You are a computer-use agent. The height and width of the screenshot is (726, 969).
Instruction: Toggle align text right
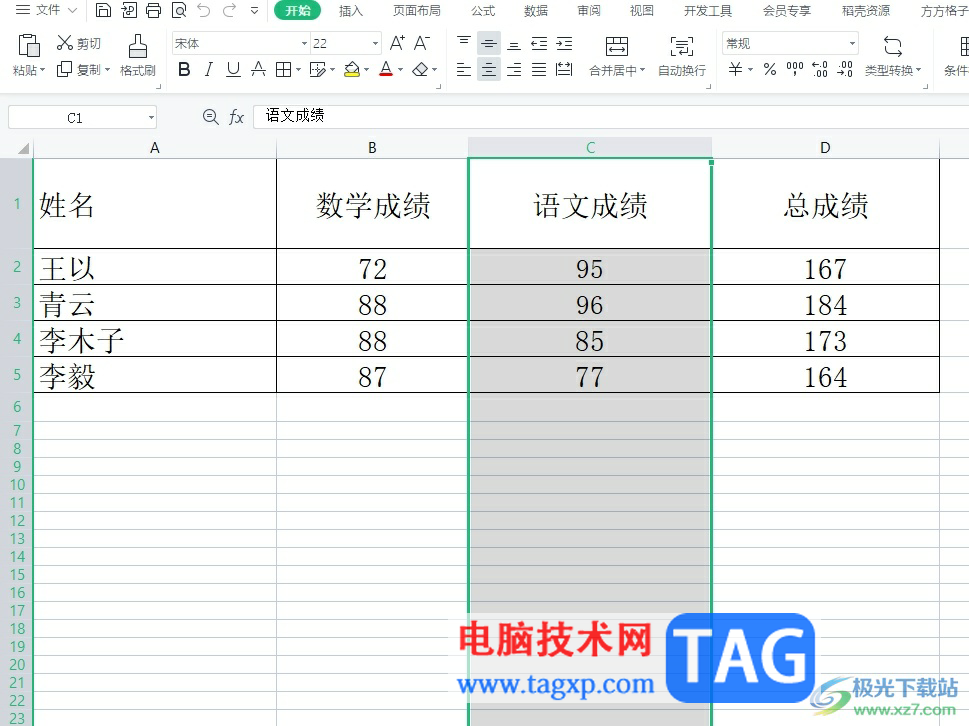tap(514, 69)
